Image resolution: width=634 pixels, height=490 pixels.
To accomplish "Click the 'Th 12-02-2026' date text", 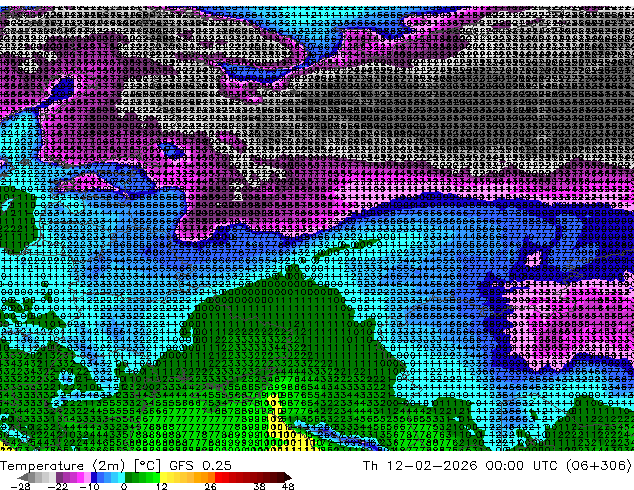I will pos(420,466).
